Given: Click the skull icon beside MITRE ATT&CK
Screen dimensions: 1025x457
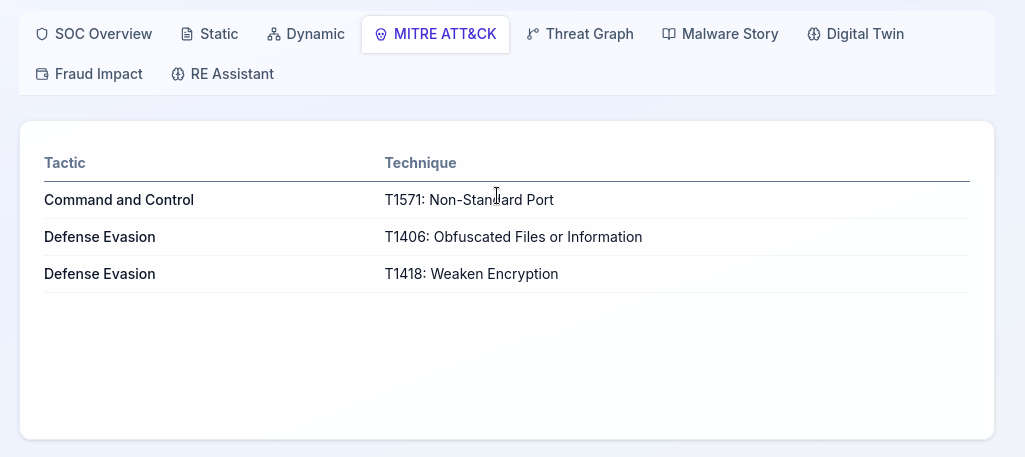Looking at the screenshot, I should [380, 35].
